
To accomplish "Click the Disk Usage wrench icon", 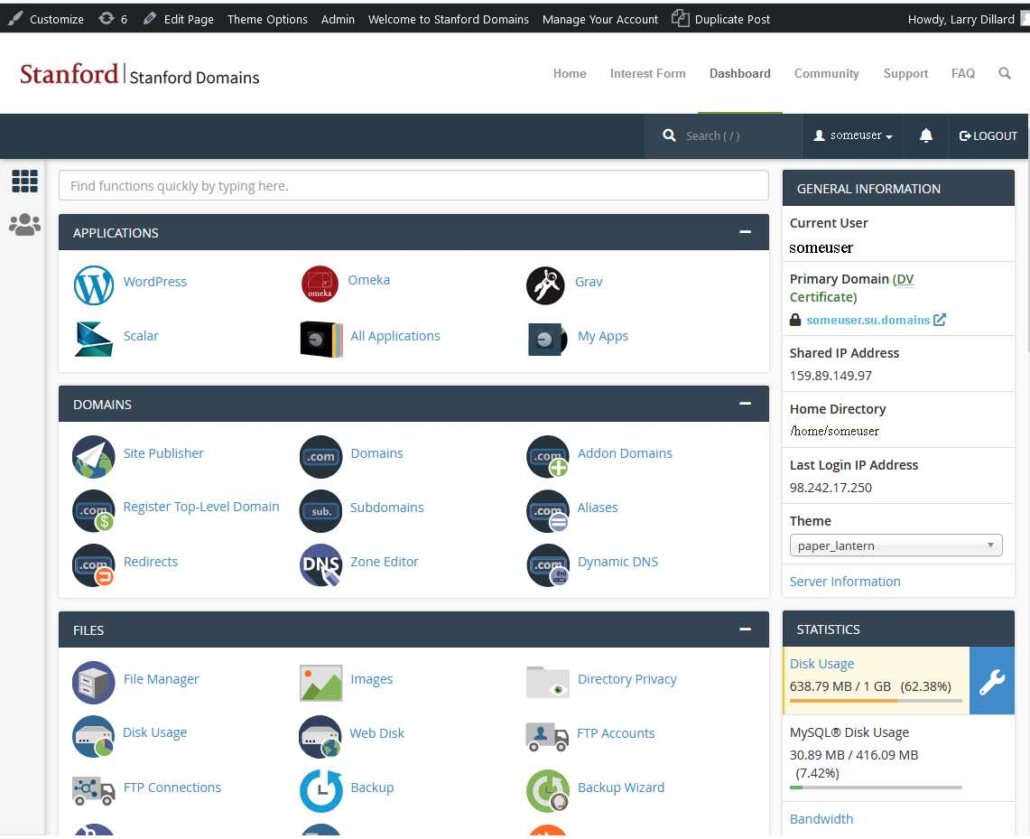I will pyautogui.click(x=991, y=681).
